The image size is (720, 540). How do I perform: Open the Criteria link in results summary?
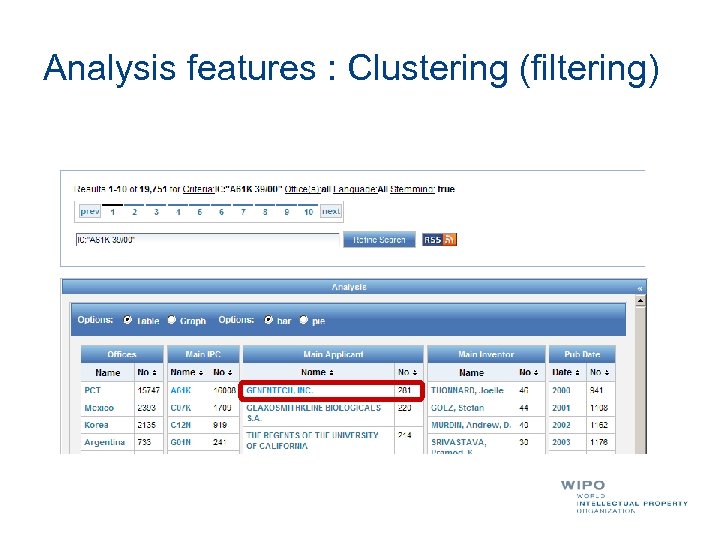(198, 189)
